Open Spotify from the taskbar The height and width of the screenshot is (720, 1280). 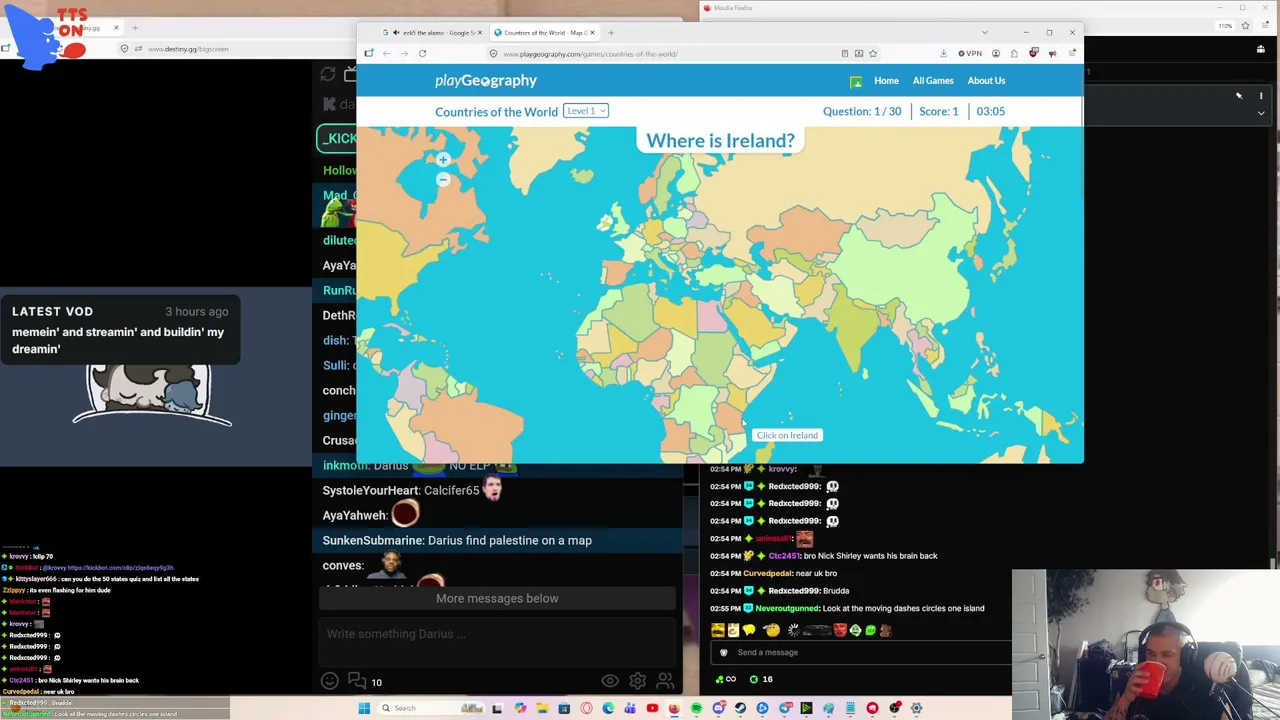click(x=696, y=708)
